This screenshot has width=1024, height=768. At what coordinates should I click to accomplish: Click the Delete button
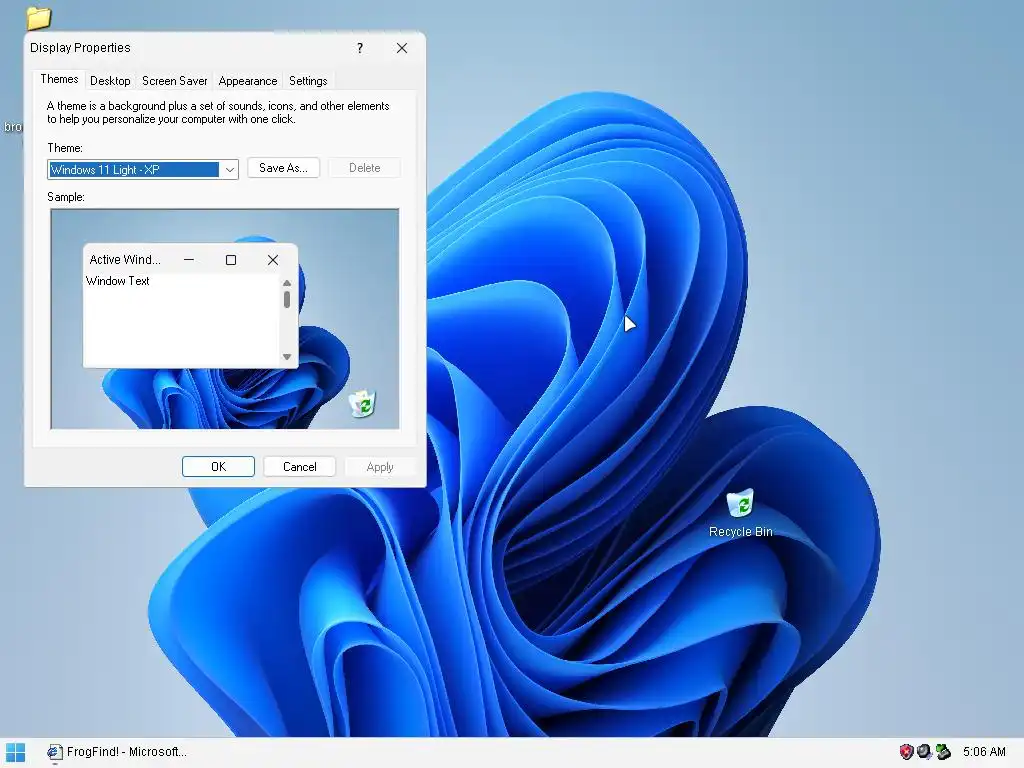coord(364,168)
